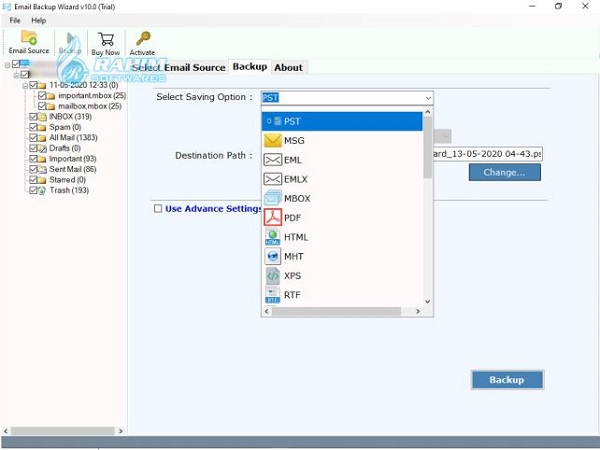
Task: Switch to Select Email Source tab
Action: (178, 67)
